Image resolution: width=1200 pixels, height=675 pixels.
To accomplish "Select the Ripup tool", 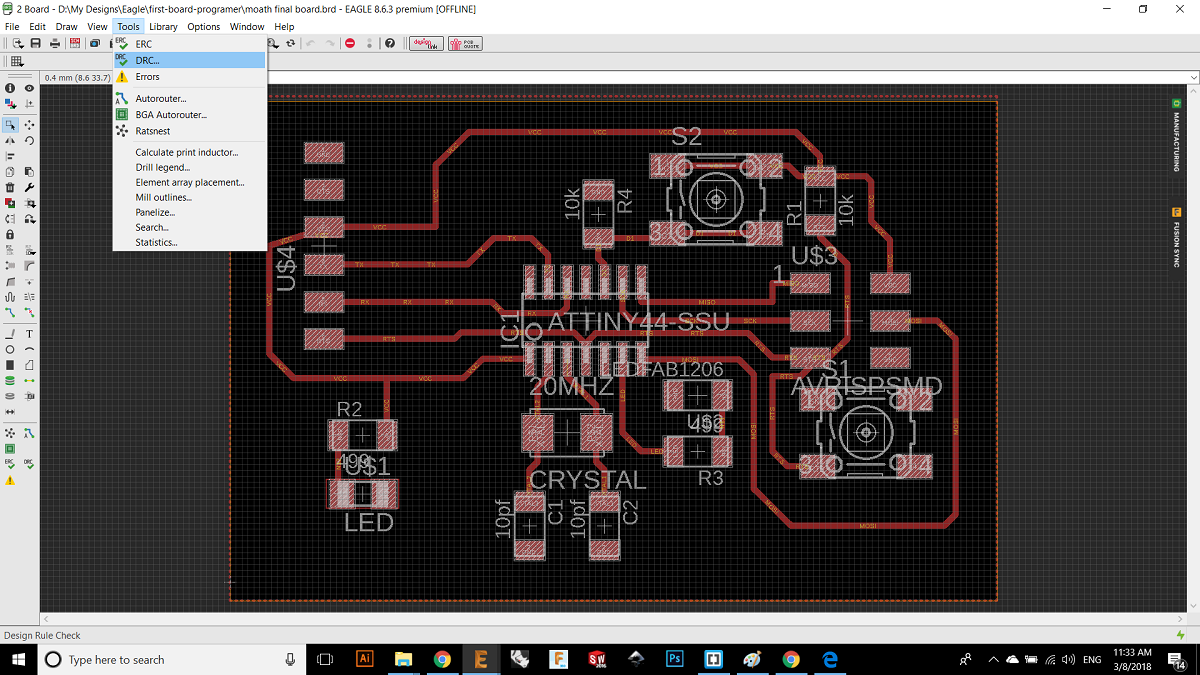I will coord(29,311).
